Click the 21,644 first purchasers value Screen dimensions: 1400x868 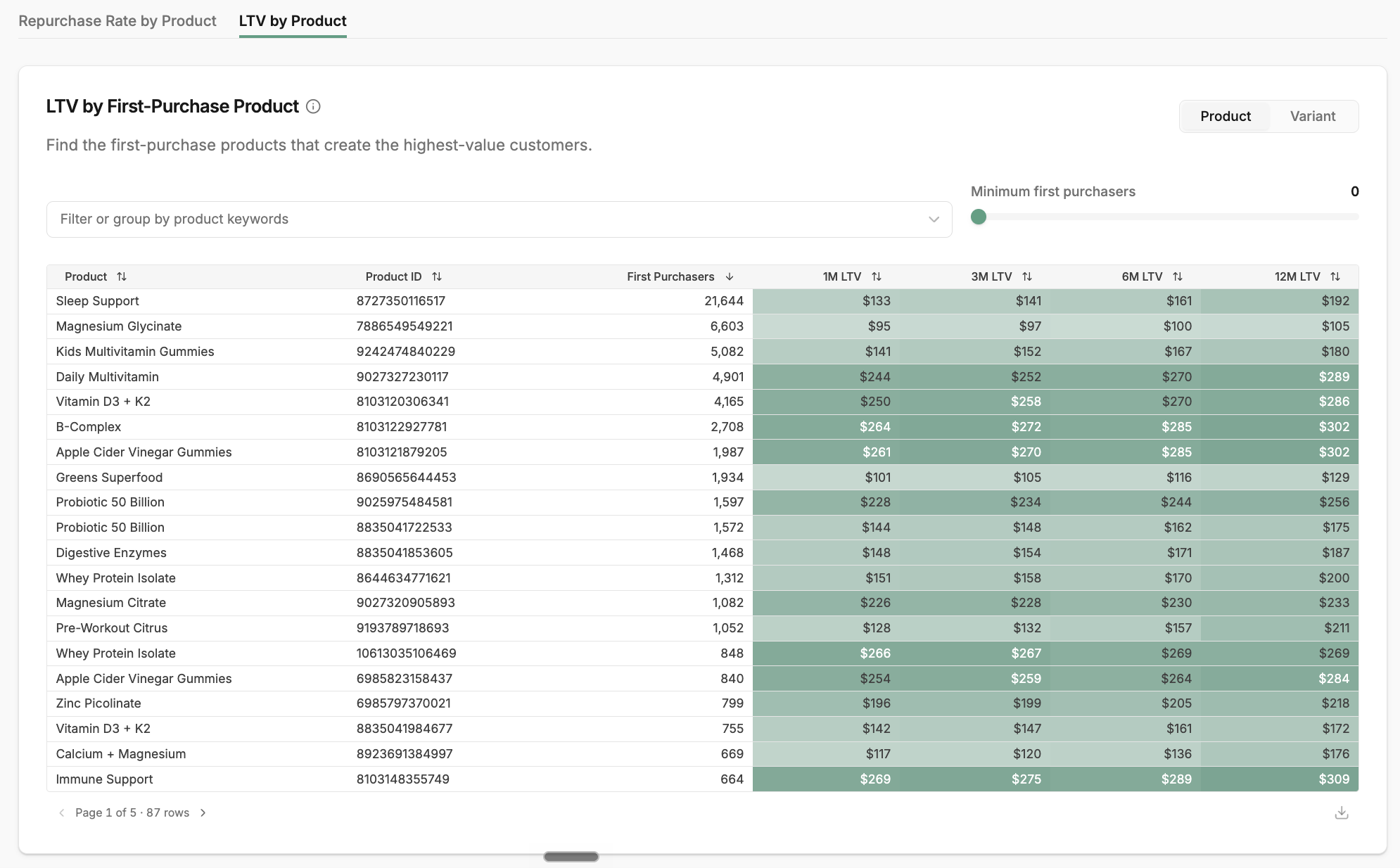[x=724, y=301]
